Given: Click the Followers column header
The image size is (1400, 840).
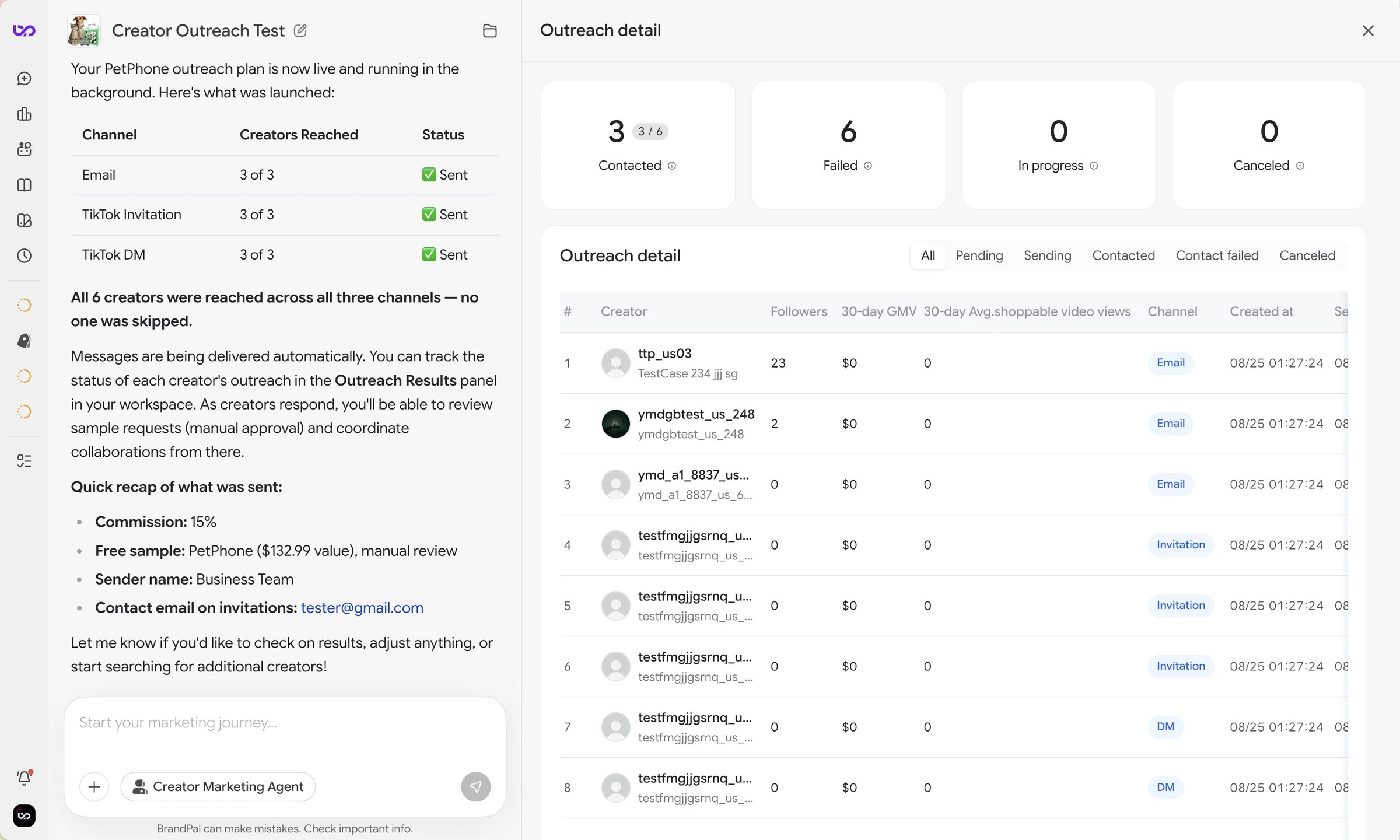Looking at the screenshot, I should 799,311.
